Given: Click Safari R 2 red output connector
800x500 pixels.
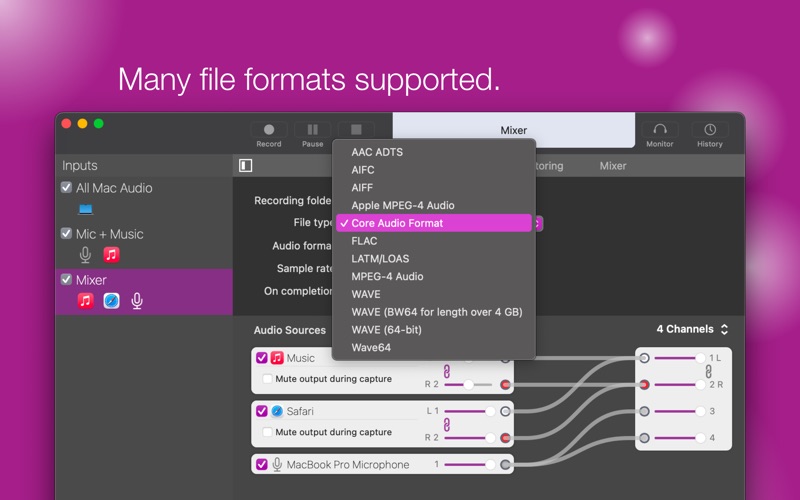Looking at the screenshot, I should [505, 438].
